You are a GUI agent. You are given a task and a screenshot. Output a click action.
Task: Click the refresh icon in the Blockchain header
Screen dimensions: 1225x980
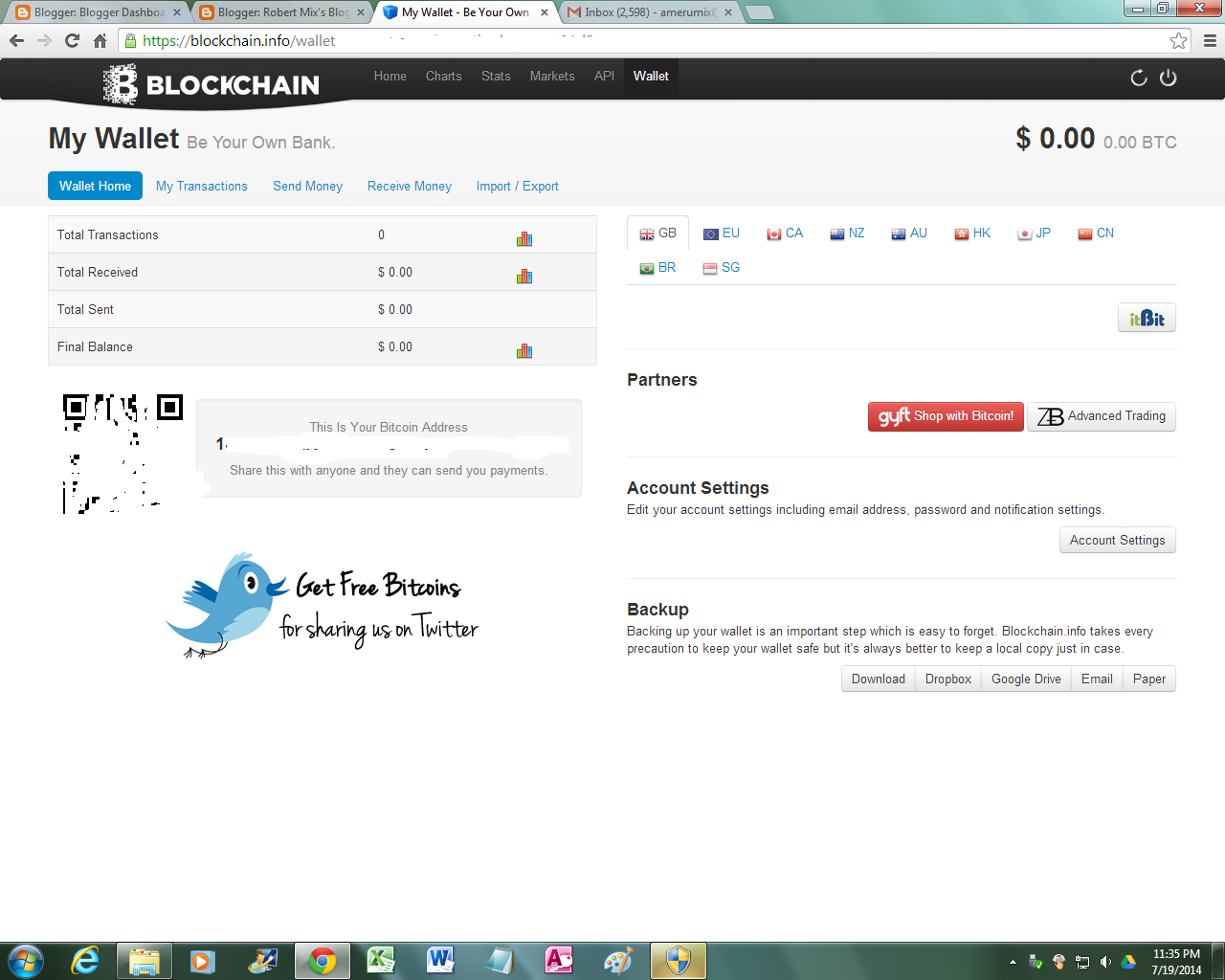pyautogui.click(x=1139, y=78)
